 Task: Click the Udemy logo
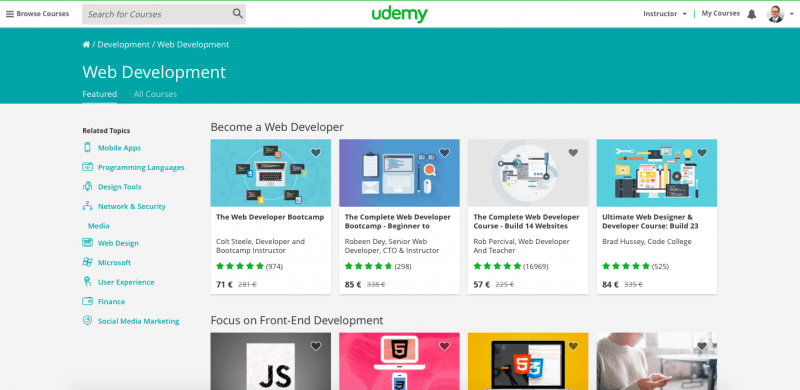pos(399,14)
